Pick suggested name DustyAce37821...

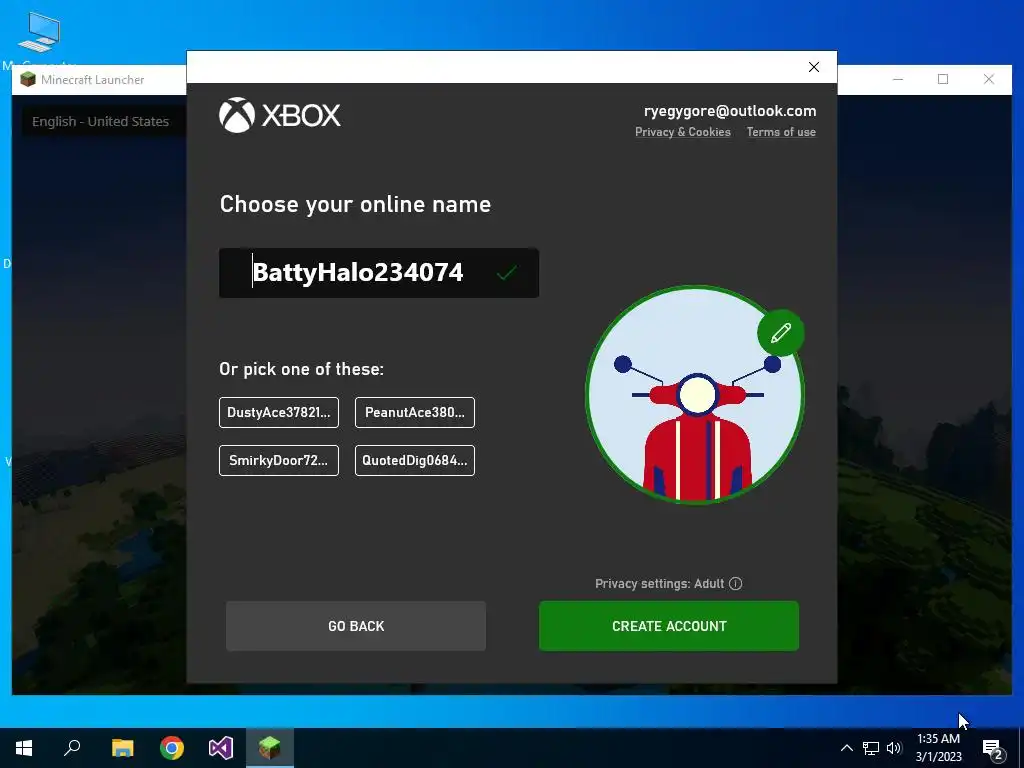tap(279, 413)
